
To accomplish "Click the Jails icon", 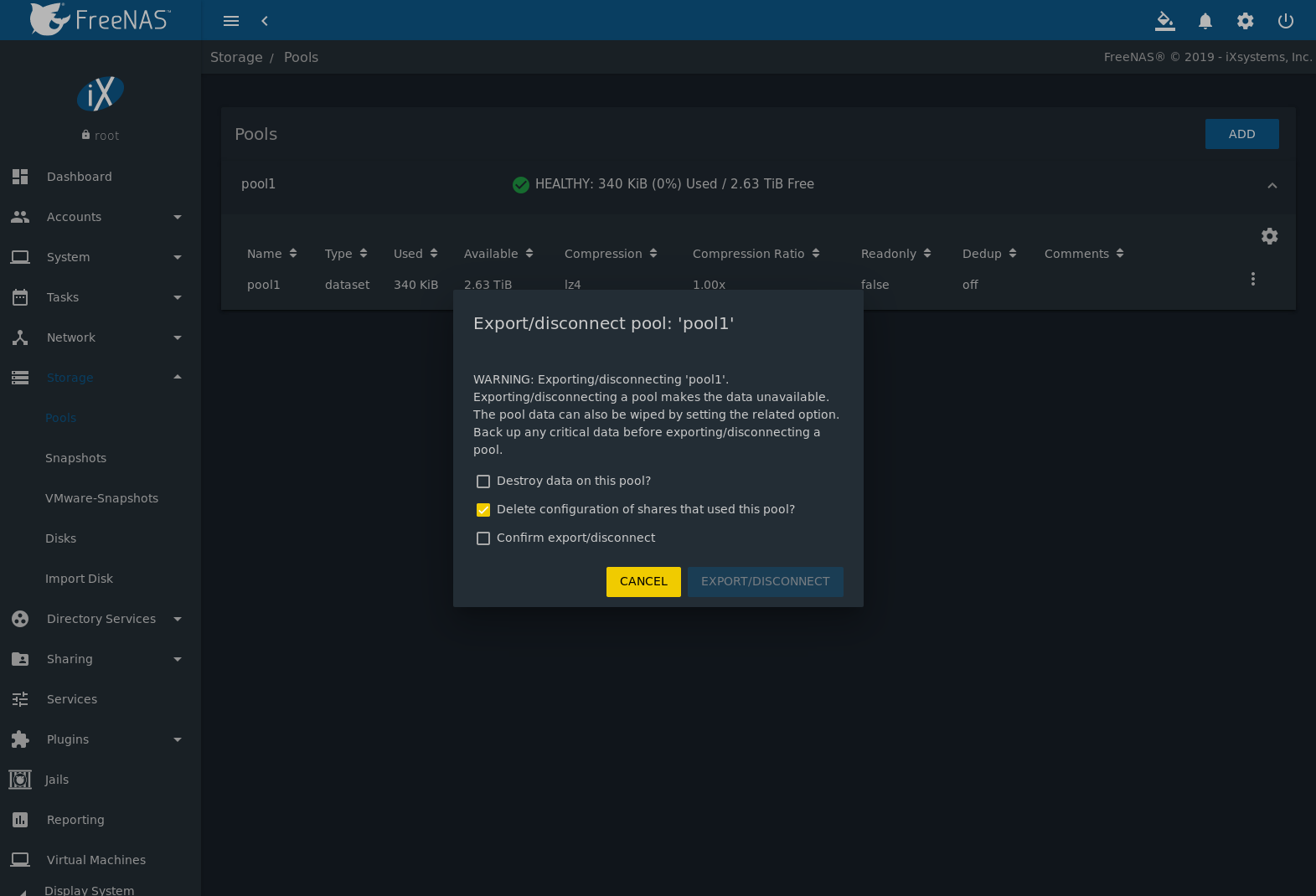I will (20, 780).
